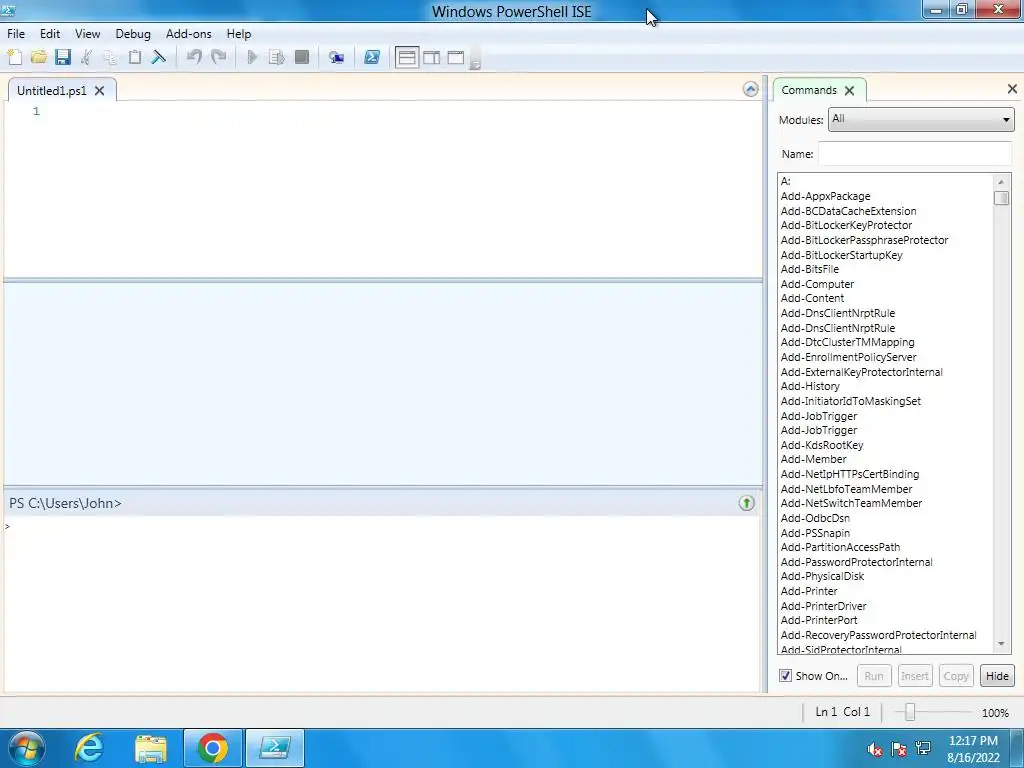Redo the edit via toolbar arrow
This screenshot has width=1024, height=768.
[219, 57]
